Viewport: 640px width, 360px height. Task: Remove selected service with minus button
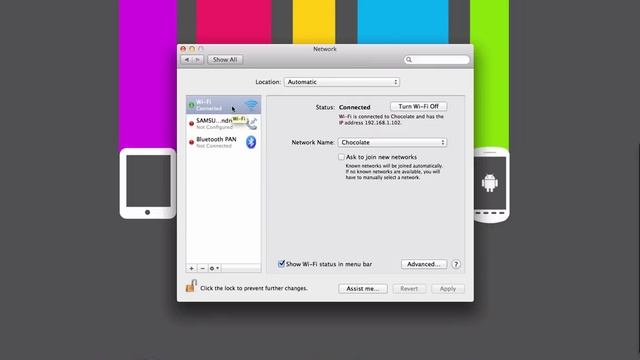pos(202,268)
